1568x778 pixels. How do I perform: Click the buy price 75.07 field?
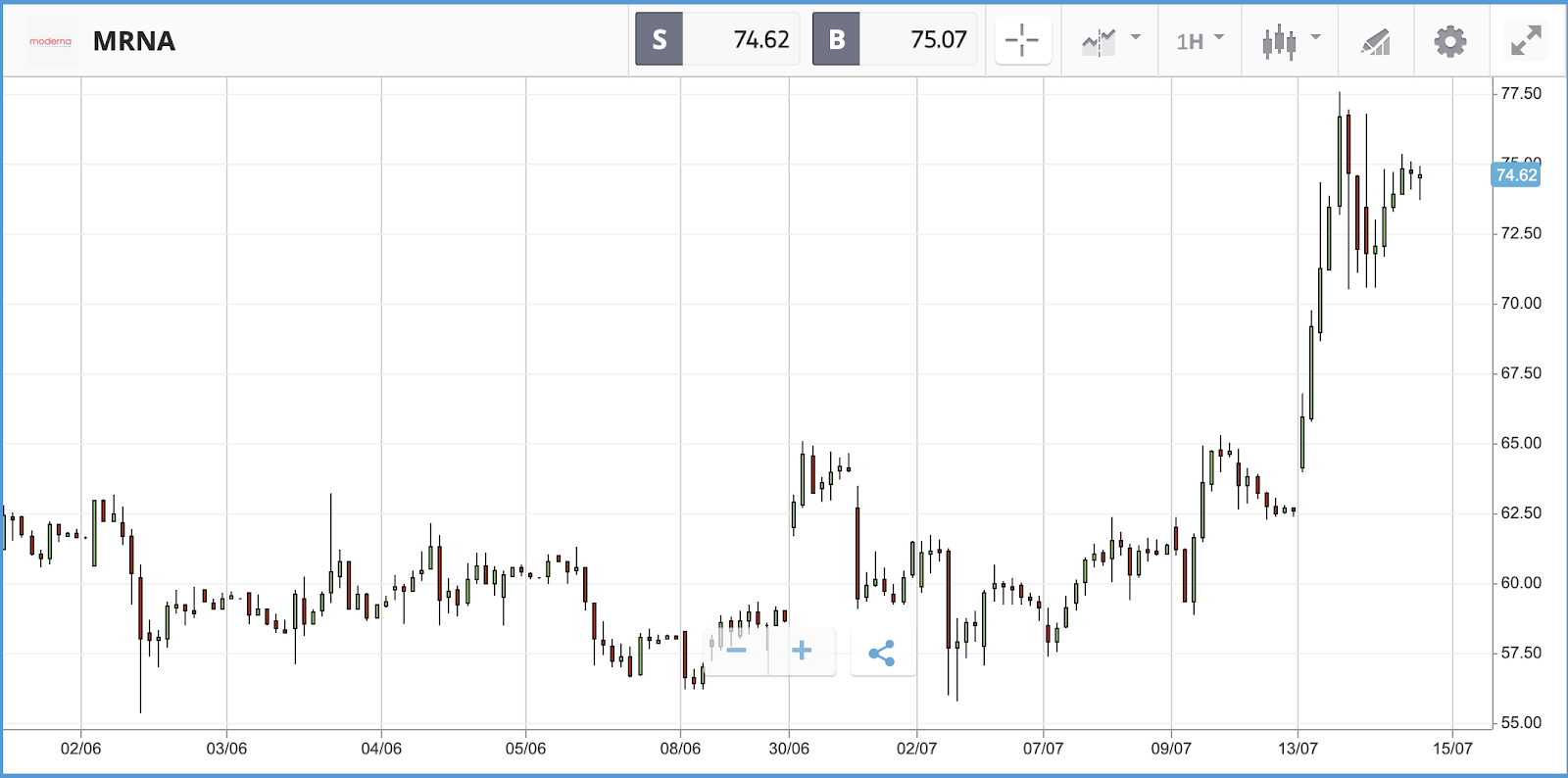[x=918, y=39]
